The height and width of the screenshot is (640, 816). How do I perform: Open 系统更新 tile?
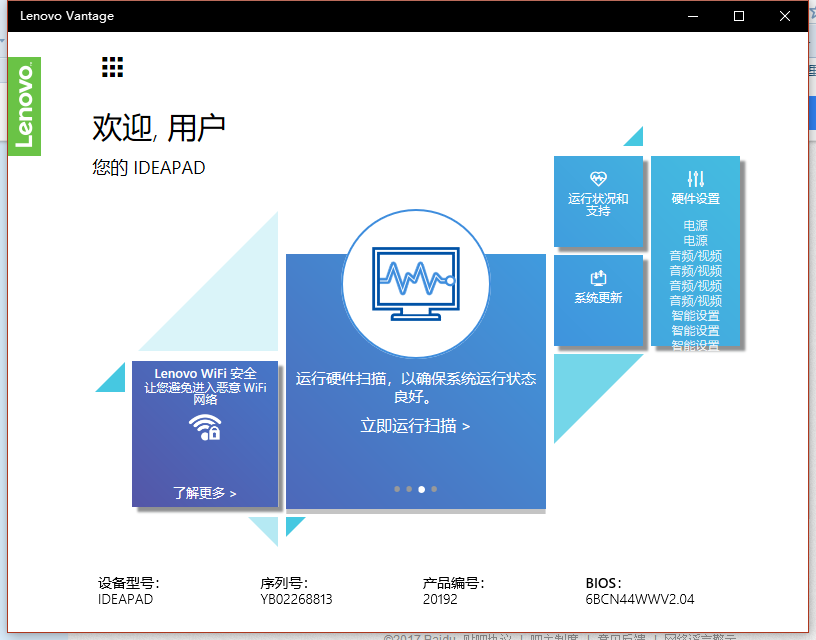coord(598,300)
